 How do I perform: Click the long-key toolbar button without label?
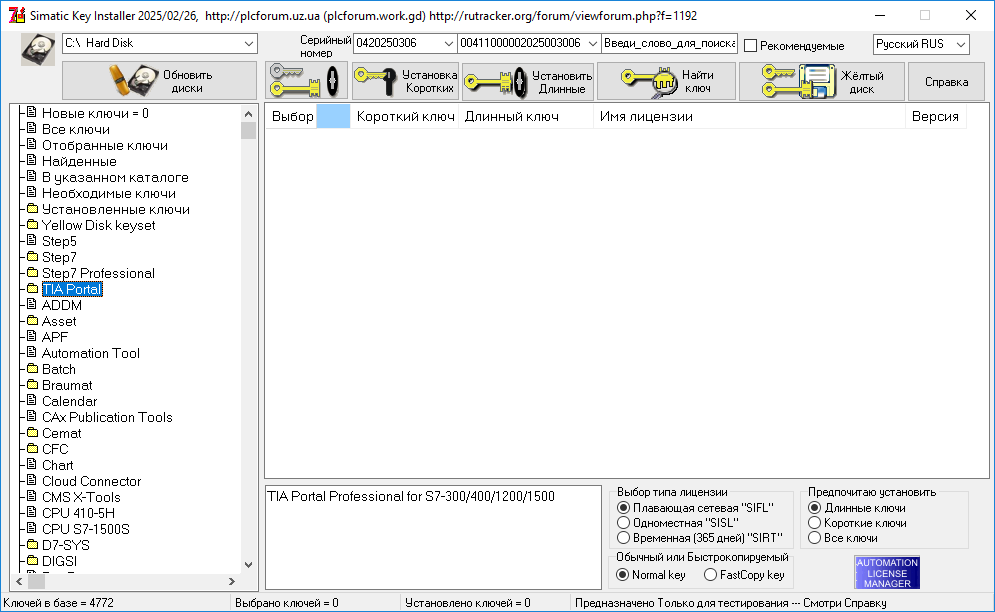pyautogui.click(x=306, y=81)
